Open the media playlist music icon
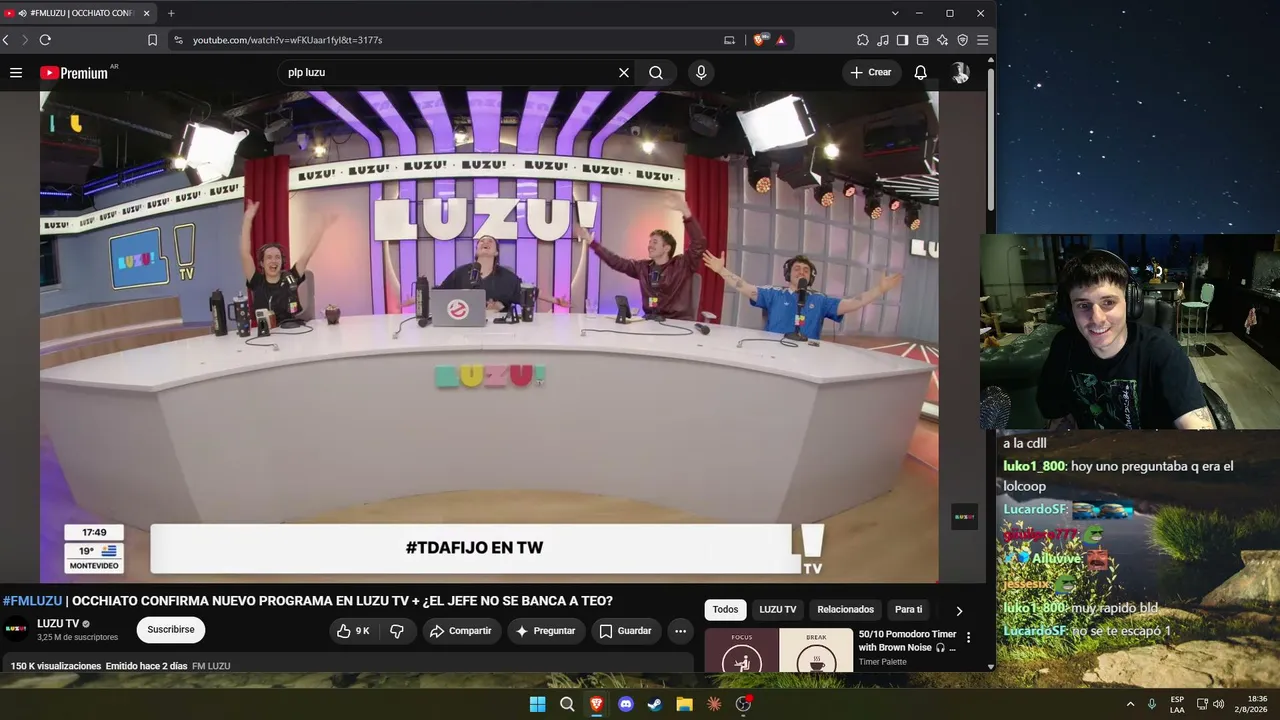Viewport: 1280px width, 720px height. point(883,40)
